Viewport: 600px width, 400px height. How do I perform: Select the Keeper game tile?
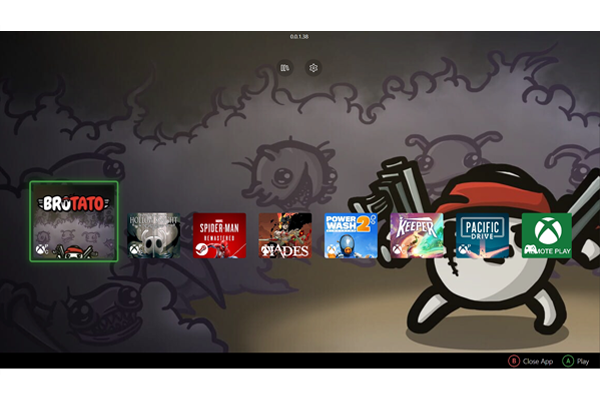[416, 236]
